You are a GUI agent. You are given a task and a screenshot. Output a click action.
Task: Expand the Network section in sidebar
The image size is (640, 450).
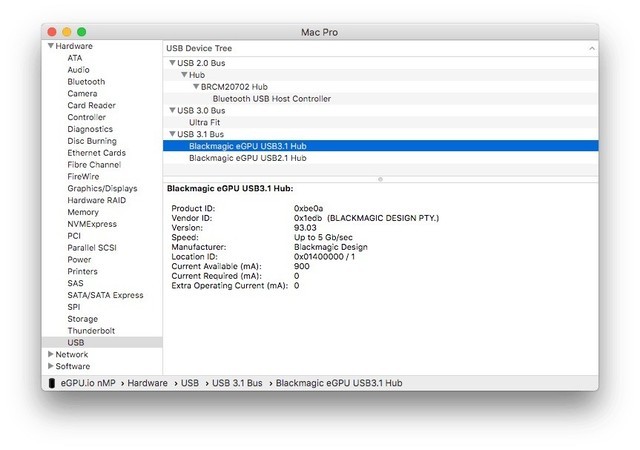tap(50, 354)
